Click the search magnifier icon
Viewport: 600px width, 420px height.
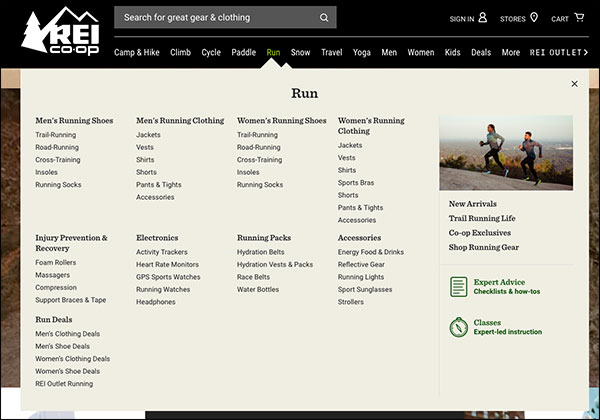point(324,18)
